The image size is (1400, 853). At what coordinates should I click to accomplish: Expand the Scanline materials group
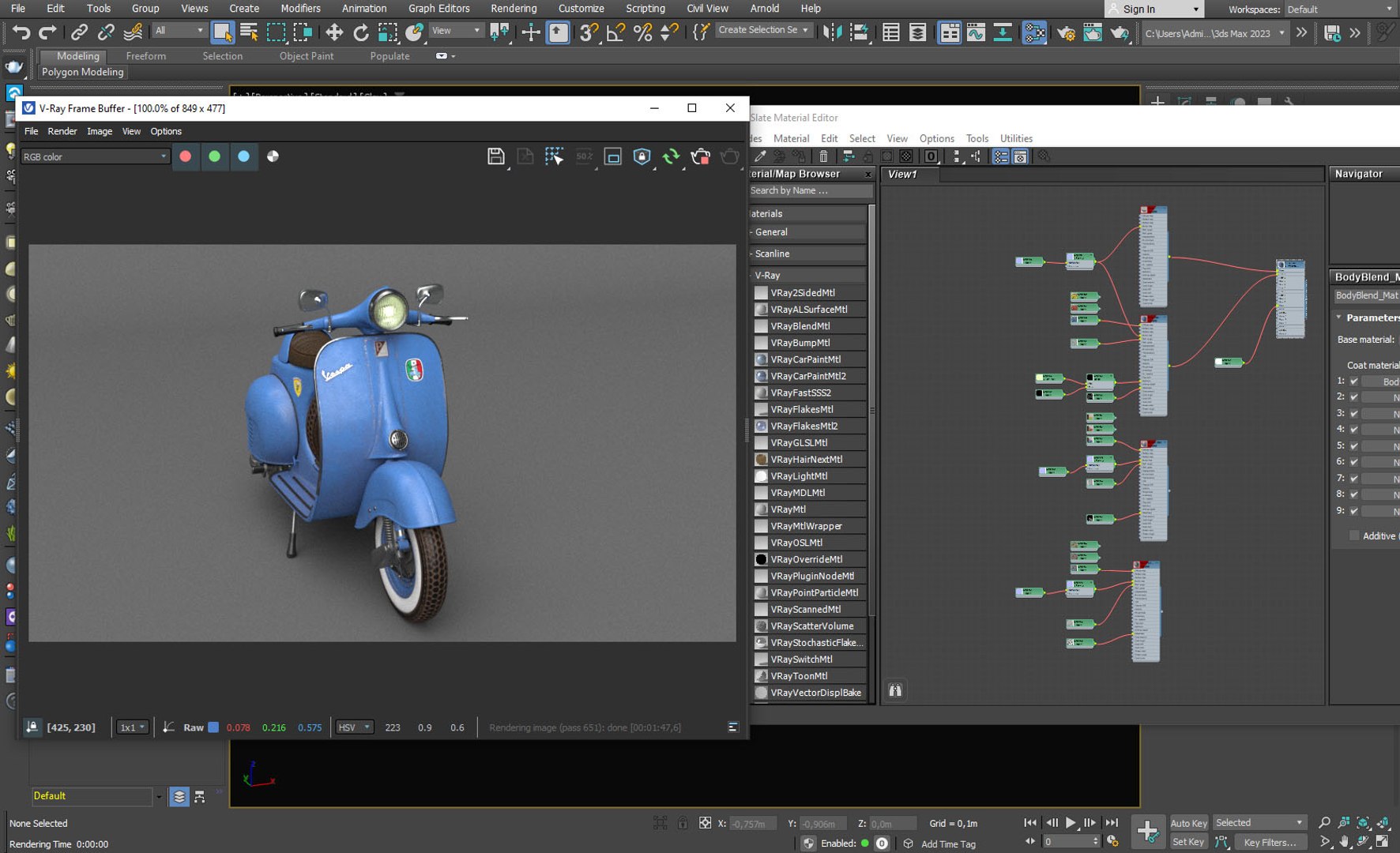[x=808, y=254]
